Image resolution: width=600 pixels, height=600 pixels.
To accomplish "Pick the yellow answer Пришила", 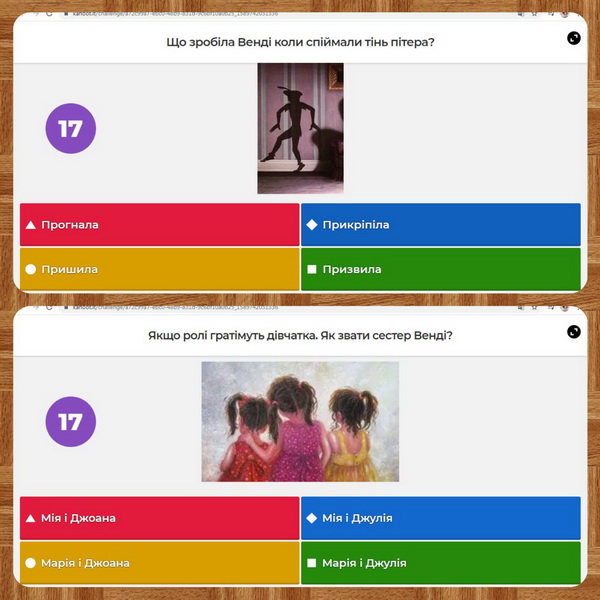I will pyautogui.click(x=160, y=269).
